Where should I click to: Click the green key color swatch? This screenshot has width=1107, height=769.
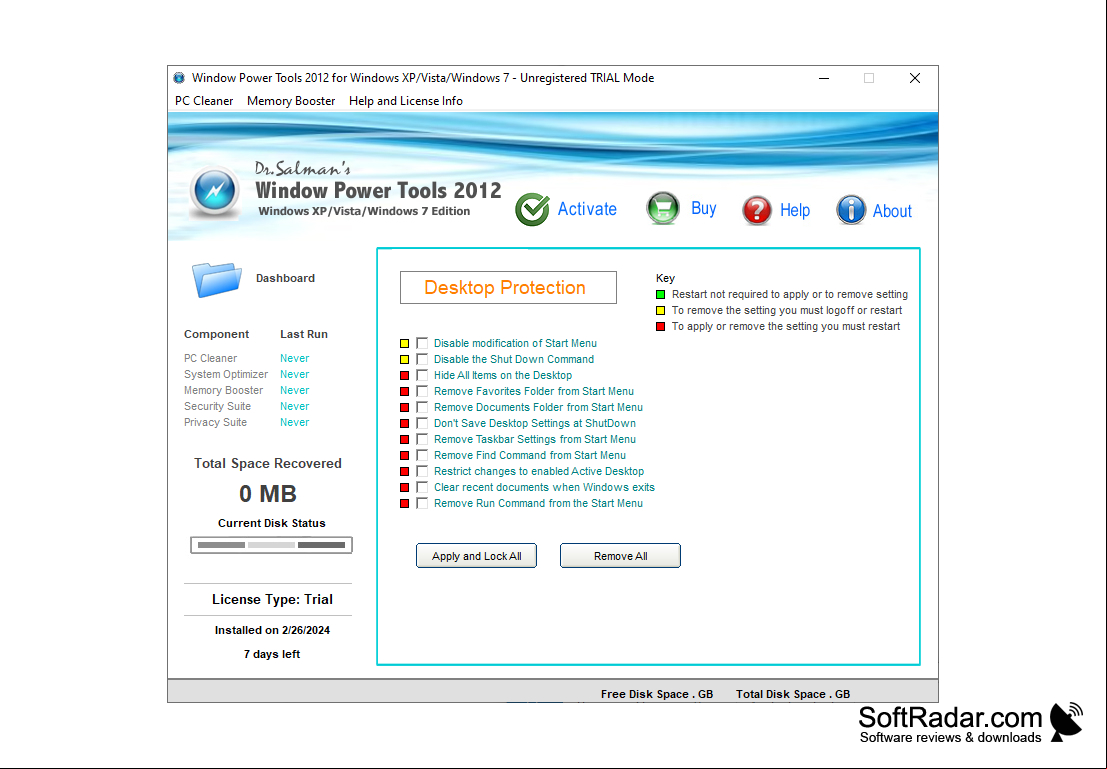tap(661, 294)
